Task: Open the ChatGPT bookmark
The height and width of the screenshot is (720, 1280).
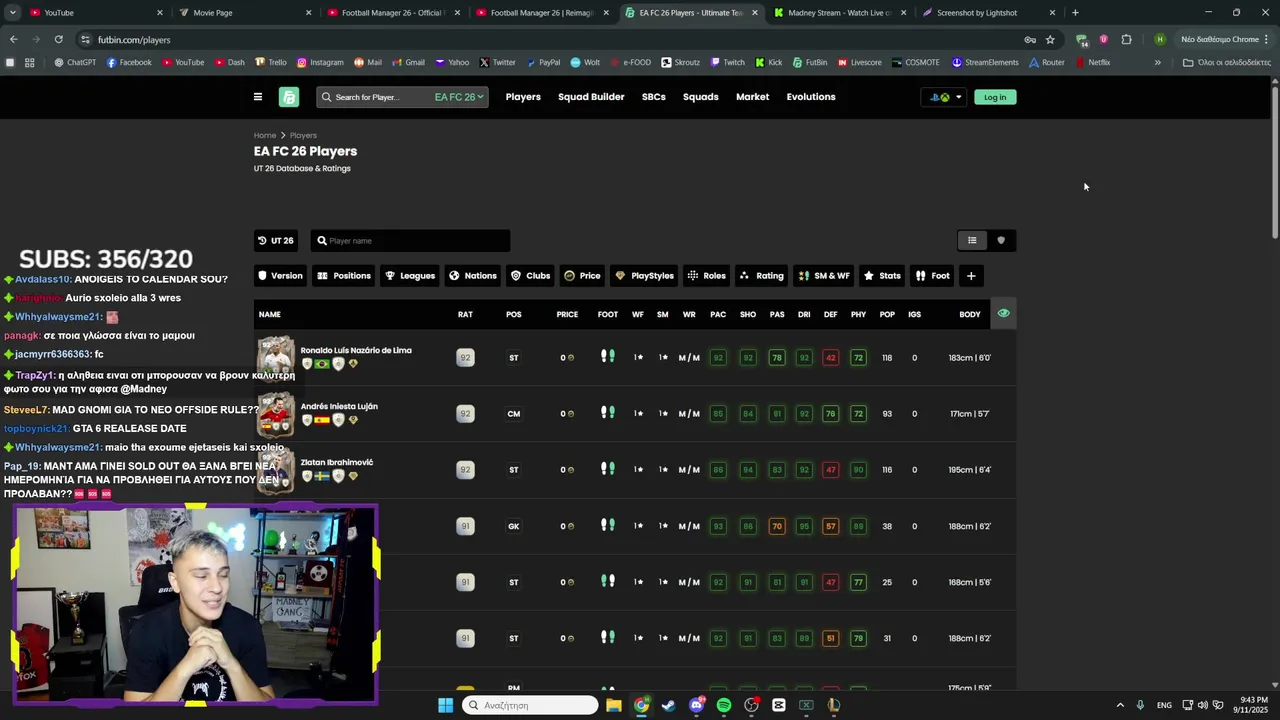Action: pyautogui.click(x=75, y=62)
